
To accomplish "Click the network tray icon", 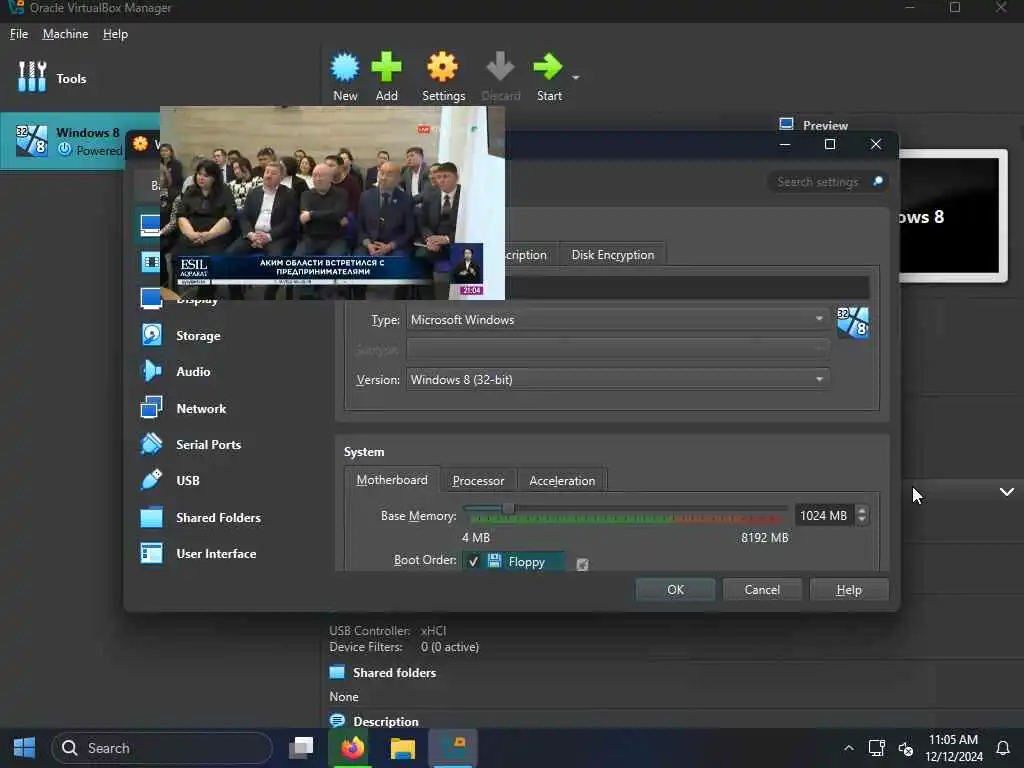I will 876,748.
